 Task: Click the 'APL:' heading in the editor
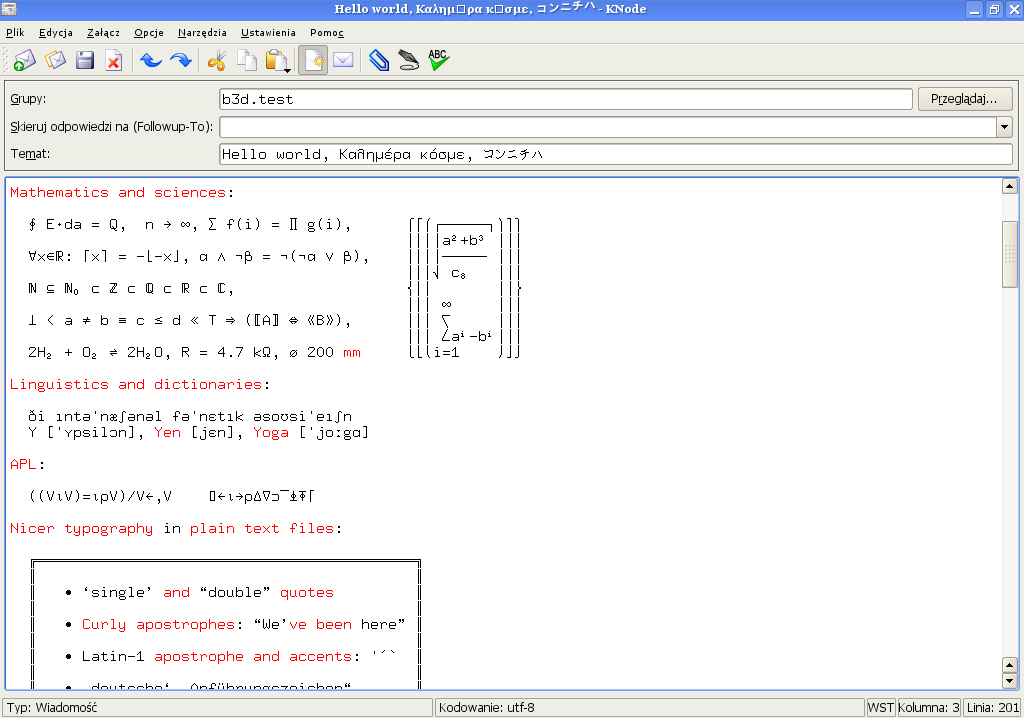(x=27, y=465)
